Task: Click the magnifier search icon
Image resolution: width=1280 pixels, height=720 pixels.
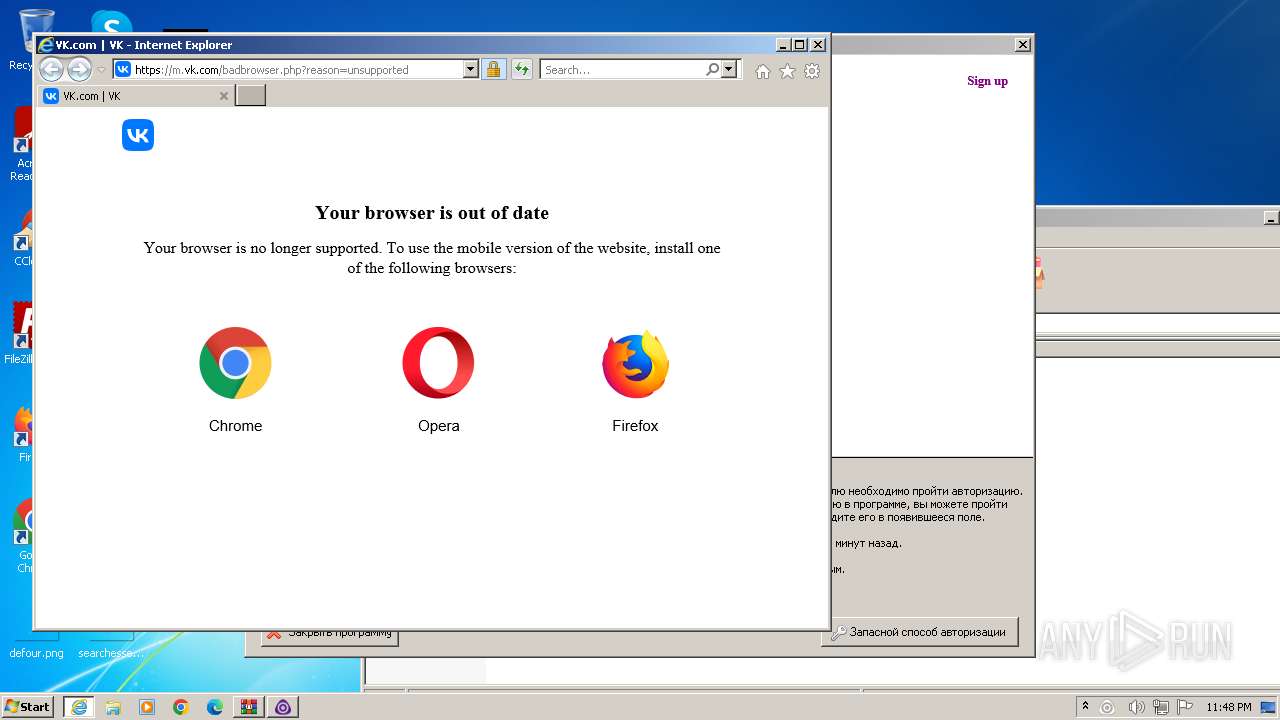Action: tap(712, 70)
